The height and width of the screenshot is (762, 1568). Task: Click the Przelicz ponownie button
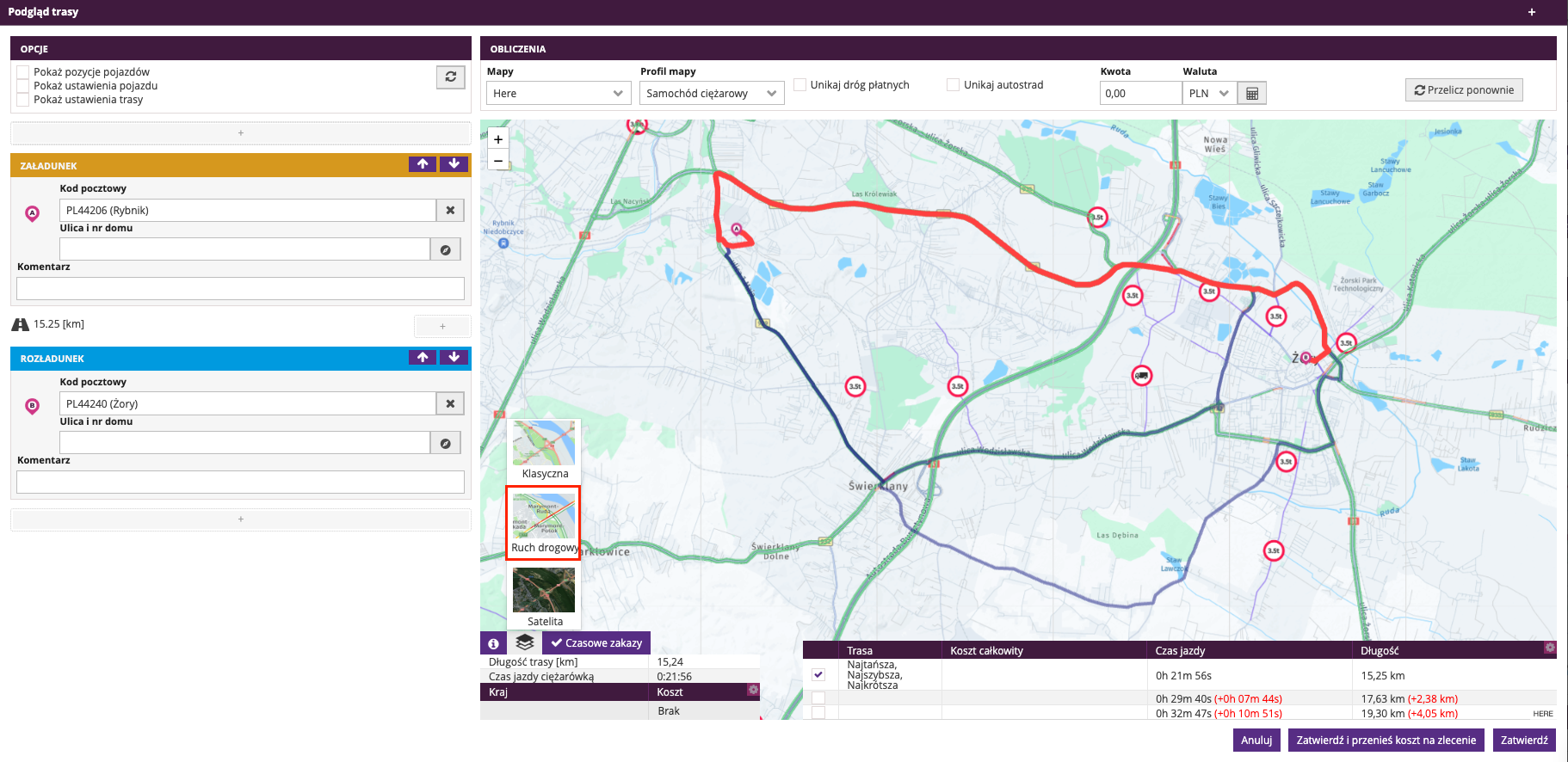(x=1464, y=89)
